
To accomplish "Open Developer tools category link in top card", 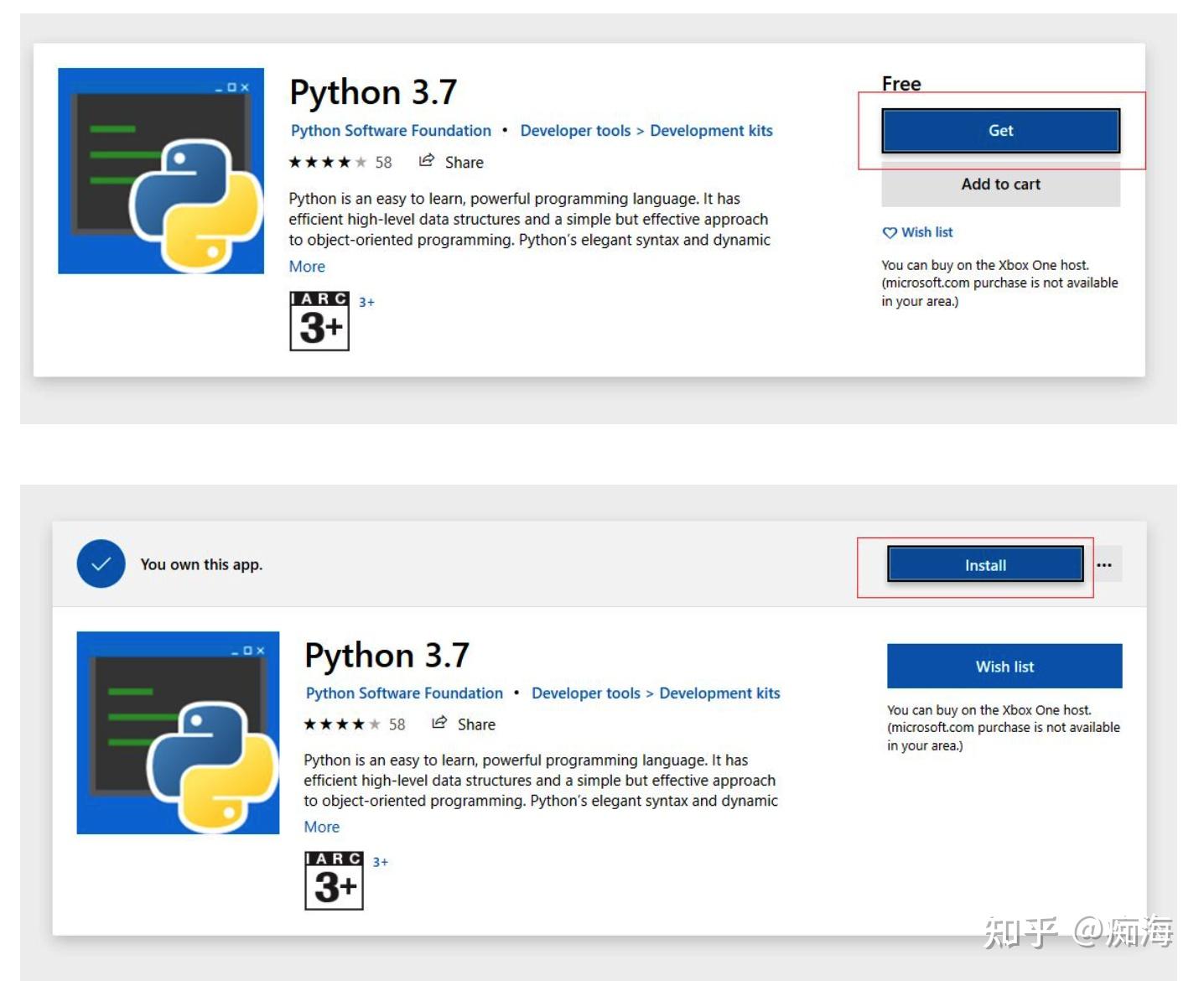I will [x=575, y=131].
